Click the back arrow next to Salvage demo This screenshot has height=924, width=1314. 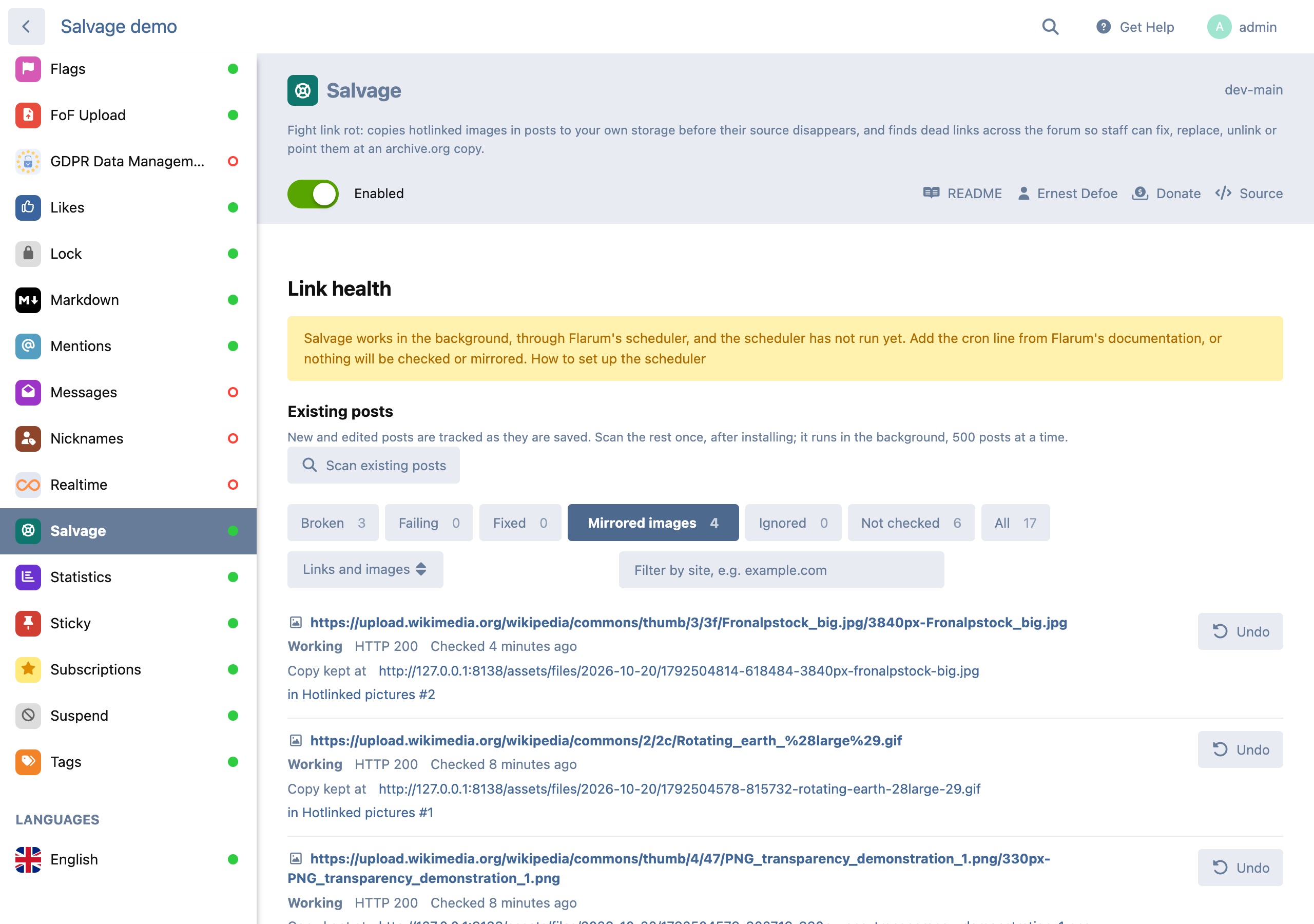pyautogui.click(x=26, y=26)
